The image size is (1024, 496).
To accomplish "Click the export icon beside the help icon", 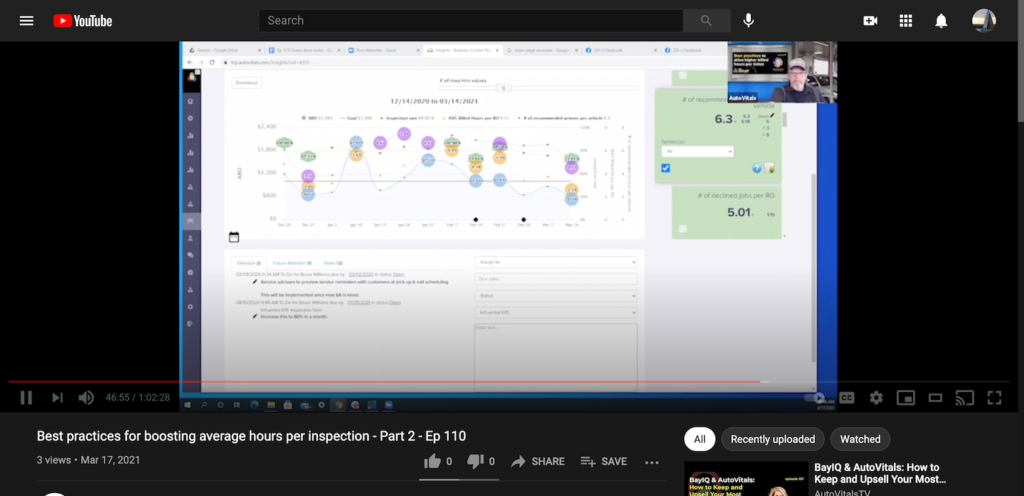I will [x=769, y=168].
